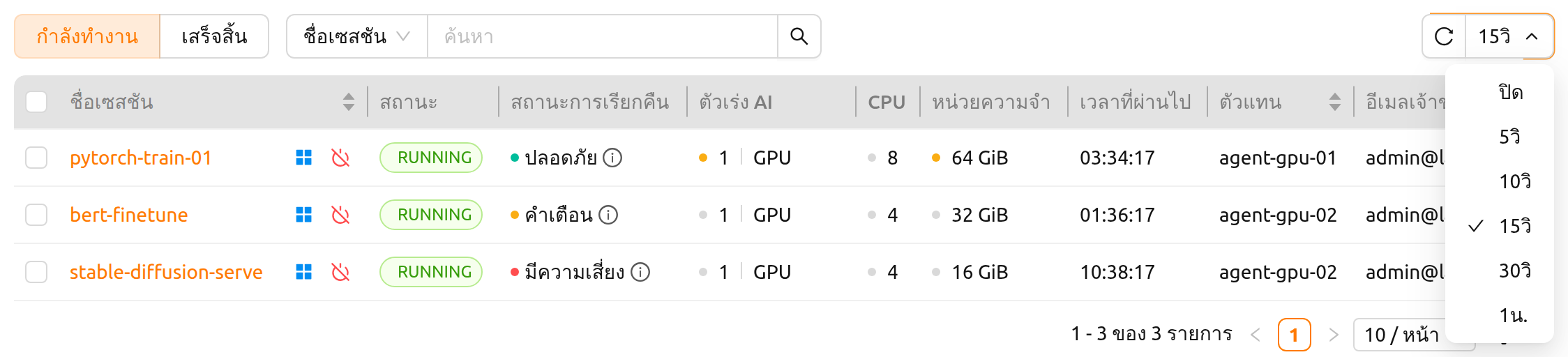Click the refresh circular arrow icon
This screenshot has height=357, width=1568.
coord(1444,36)
